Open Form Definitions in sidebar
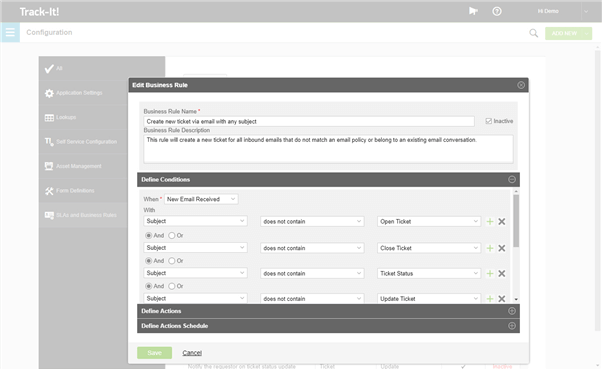This screenshot has width=602, height=369. (x=83, y=190)
